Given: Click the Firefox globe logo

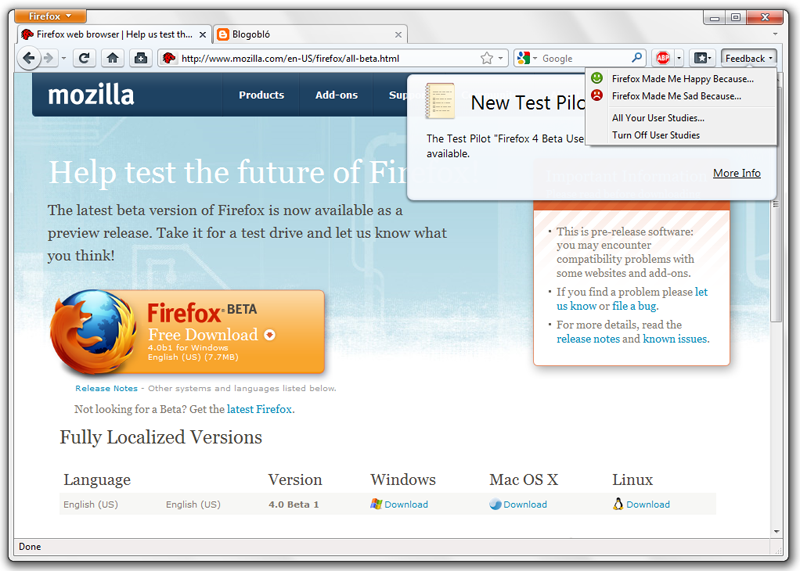Looking at the screenshot, I should point(94,332).
